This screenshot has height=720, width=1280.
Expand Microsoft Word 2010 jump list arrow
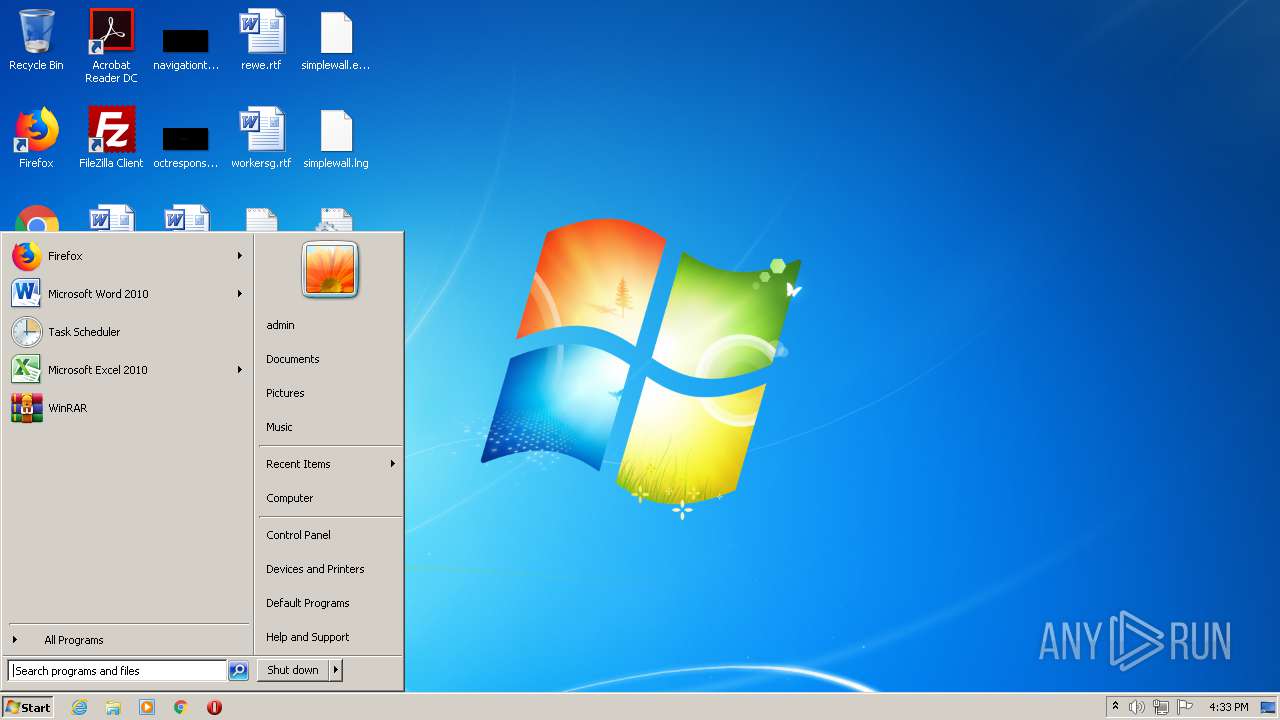point(240,294)
